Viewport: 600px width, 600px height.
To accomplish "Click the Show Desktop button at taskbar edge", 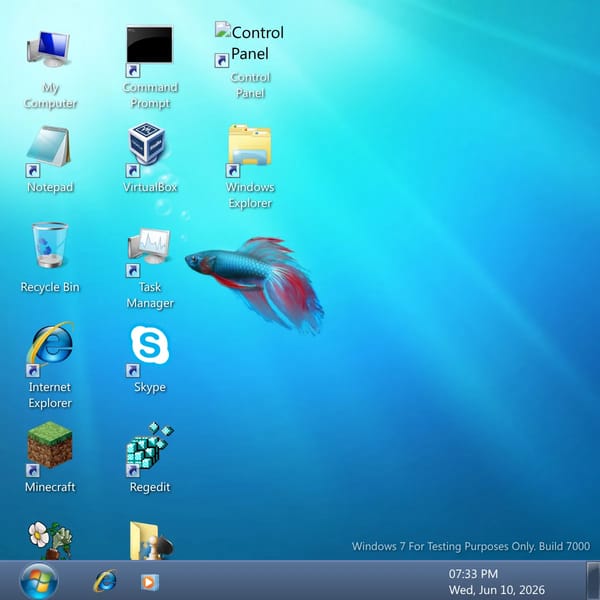I will [593, 580].
